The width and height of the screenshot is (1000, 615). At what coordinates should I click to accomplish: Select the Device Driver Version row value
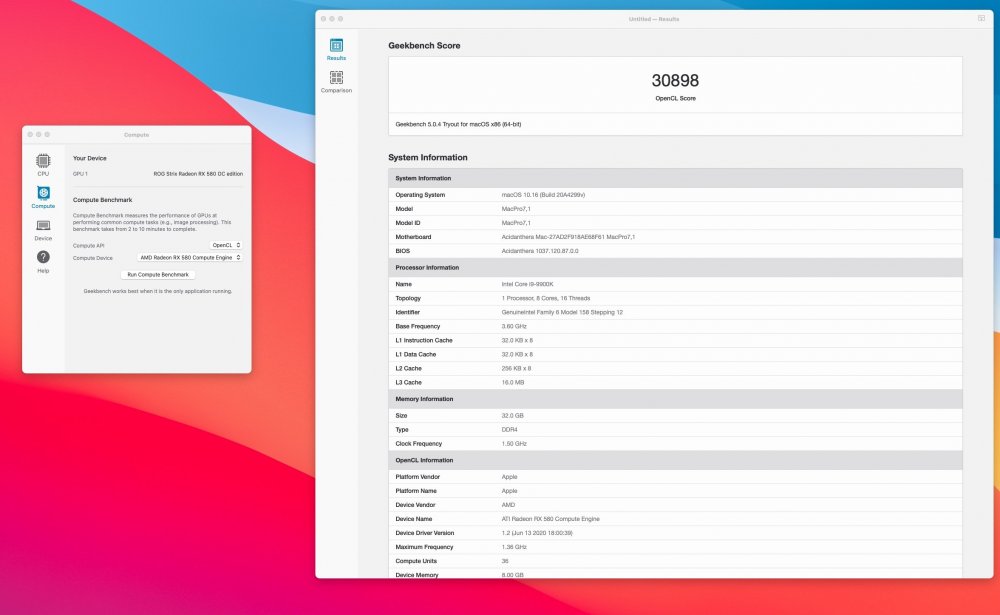click(537, 533)
